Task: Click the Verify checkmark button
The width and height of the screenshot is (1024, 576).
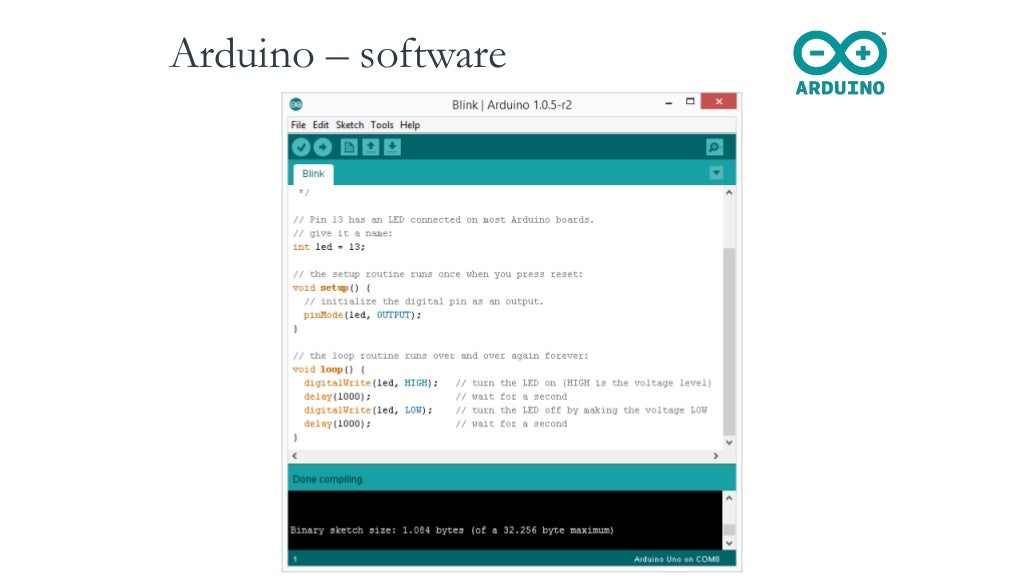Action: 301,147
